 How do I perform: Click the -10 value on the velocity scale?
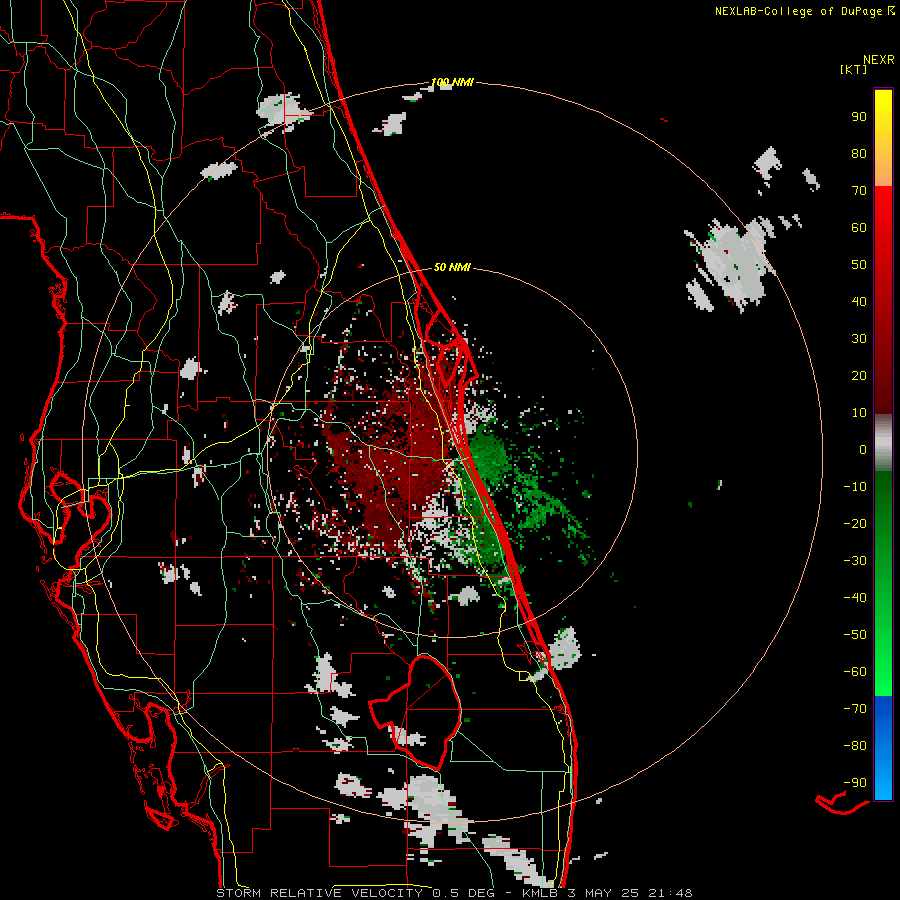[855, 487]
